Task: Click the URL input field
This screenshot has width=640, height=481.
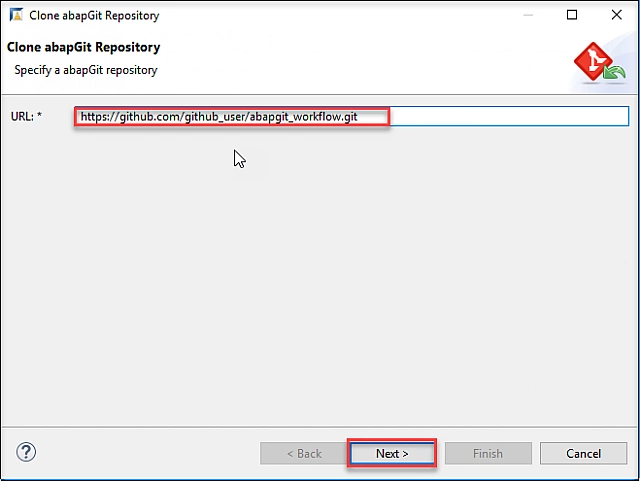Action: pyautogui.click(x=351, y=116)
